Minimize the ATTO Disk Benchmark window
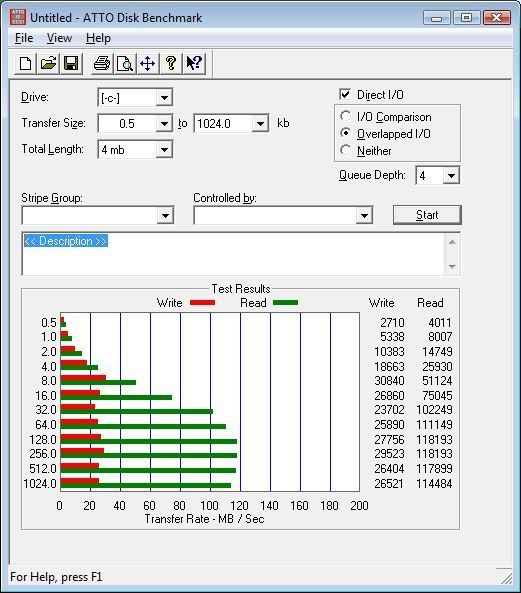 437,17
